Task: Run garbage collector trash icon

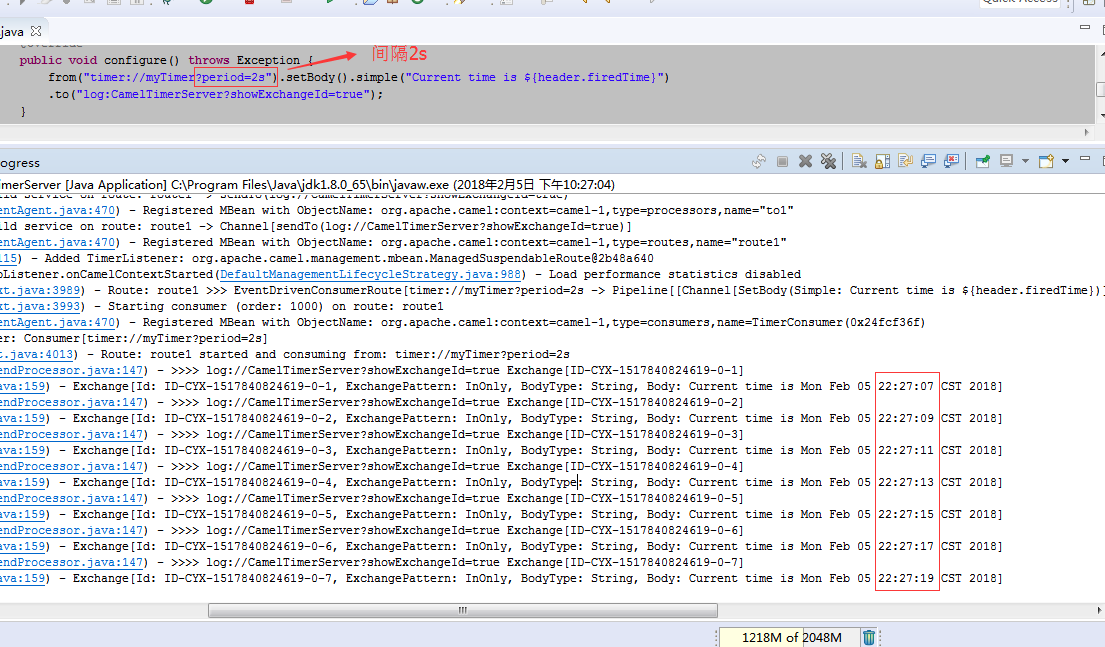Action: (x=869, y=637)
